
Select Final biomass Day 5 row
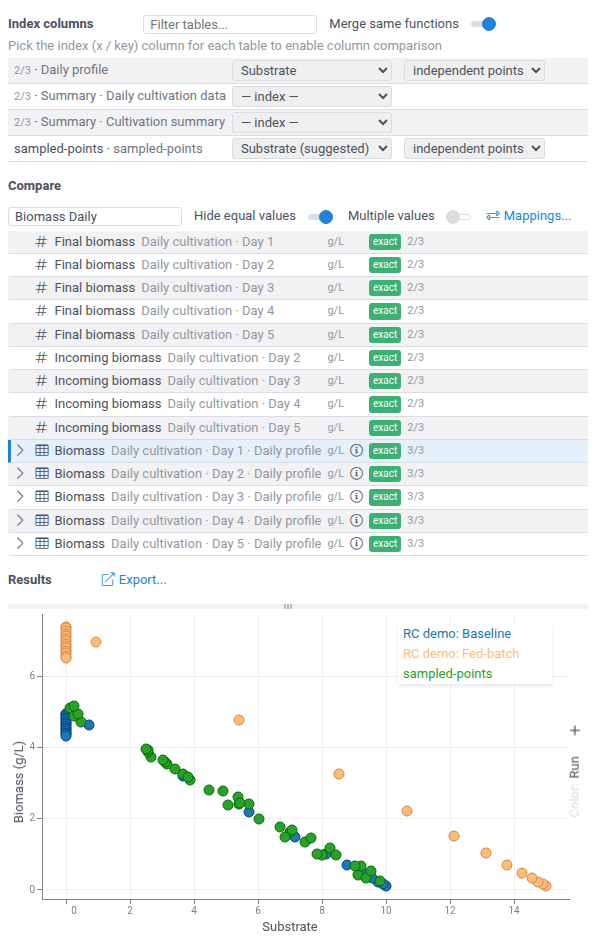pyautogui.click(x=298, y=334)
